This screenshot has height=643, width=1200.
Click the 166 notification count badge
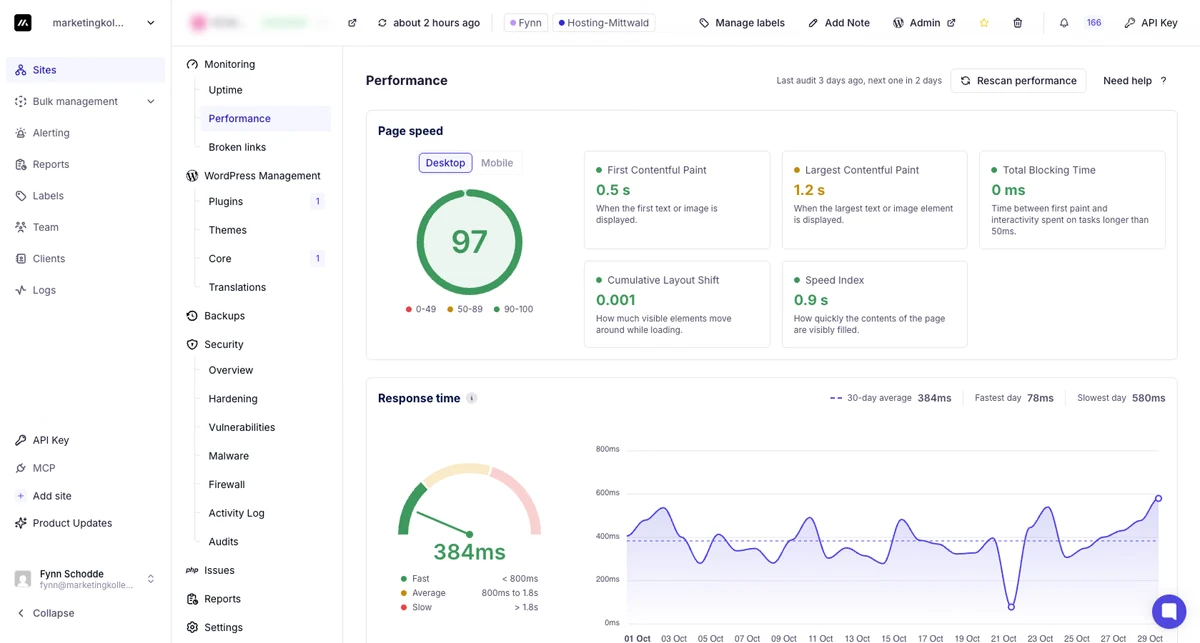point(1094,23)
